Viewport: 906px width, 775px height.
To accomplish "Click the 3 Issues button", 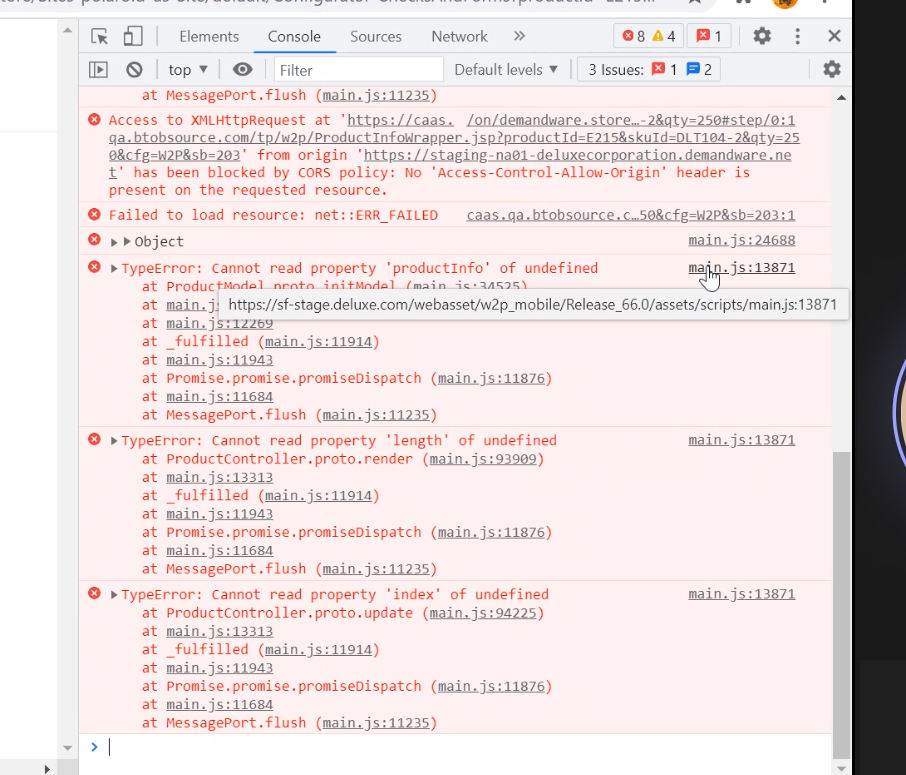I will click(649, 70).
